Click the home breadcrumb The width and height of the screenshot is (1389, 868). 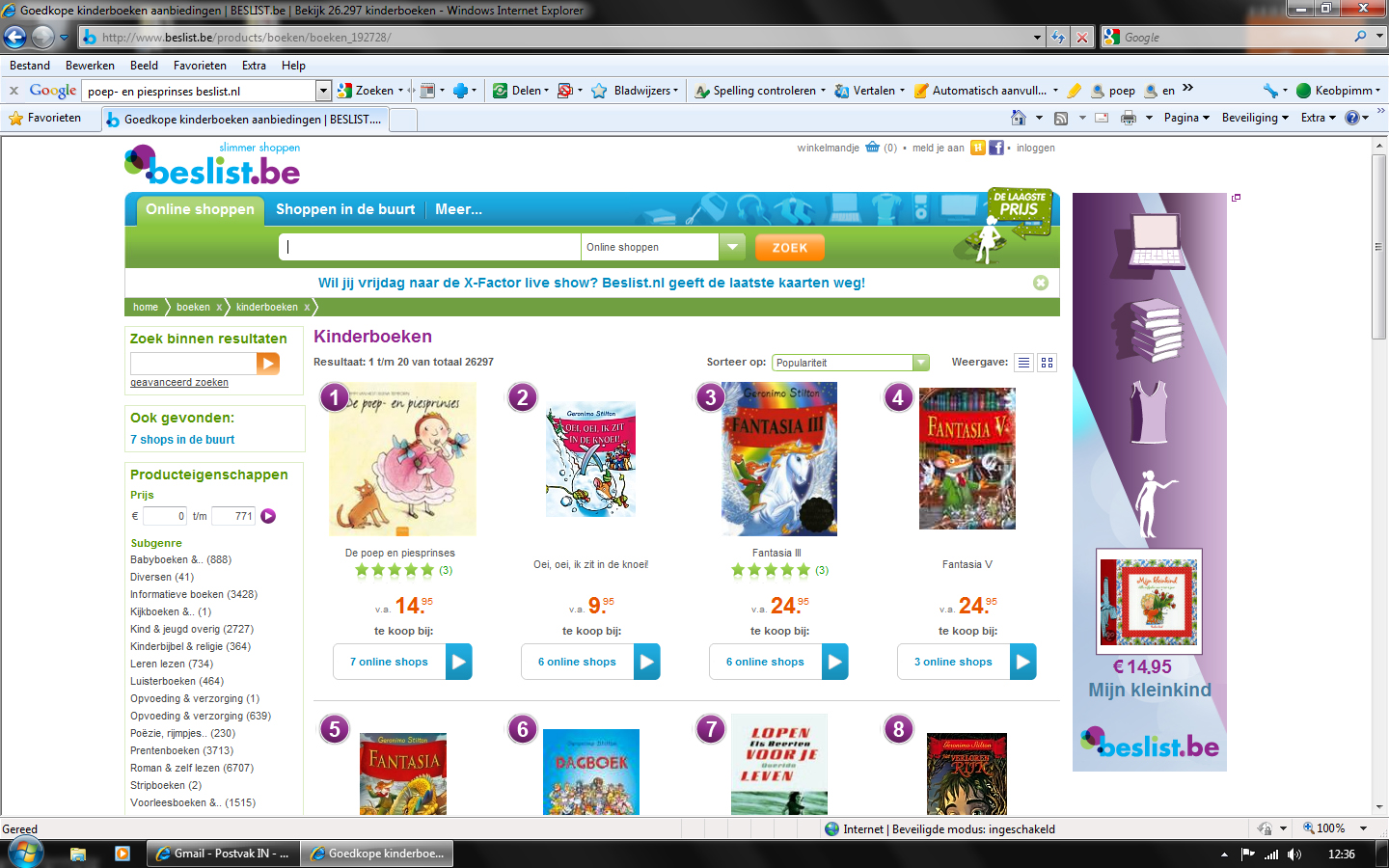[x=146, y=307]
